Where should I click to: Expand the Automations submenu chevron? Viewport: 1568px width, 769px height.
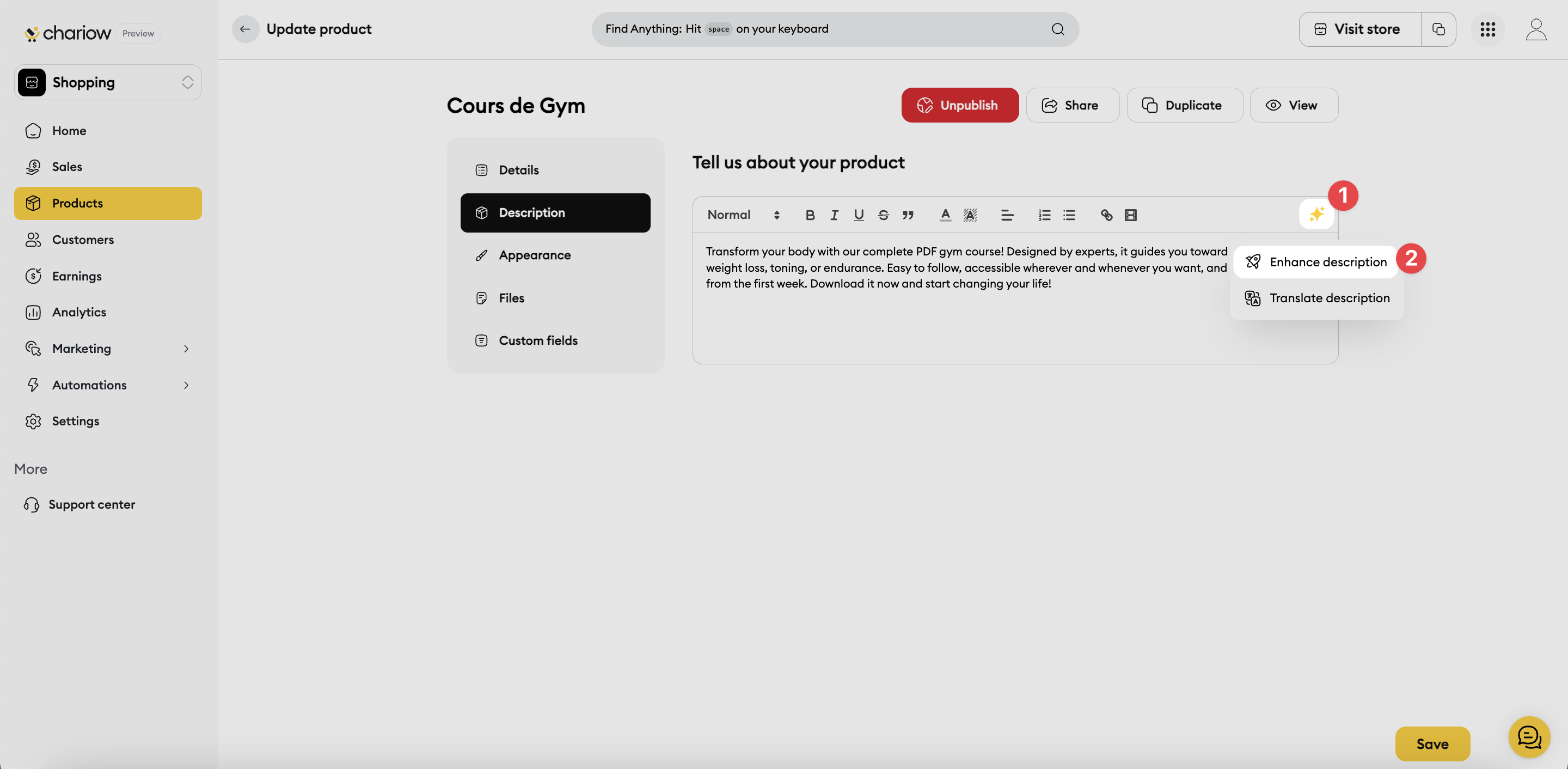click(x=186, y=386)
